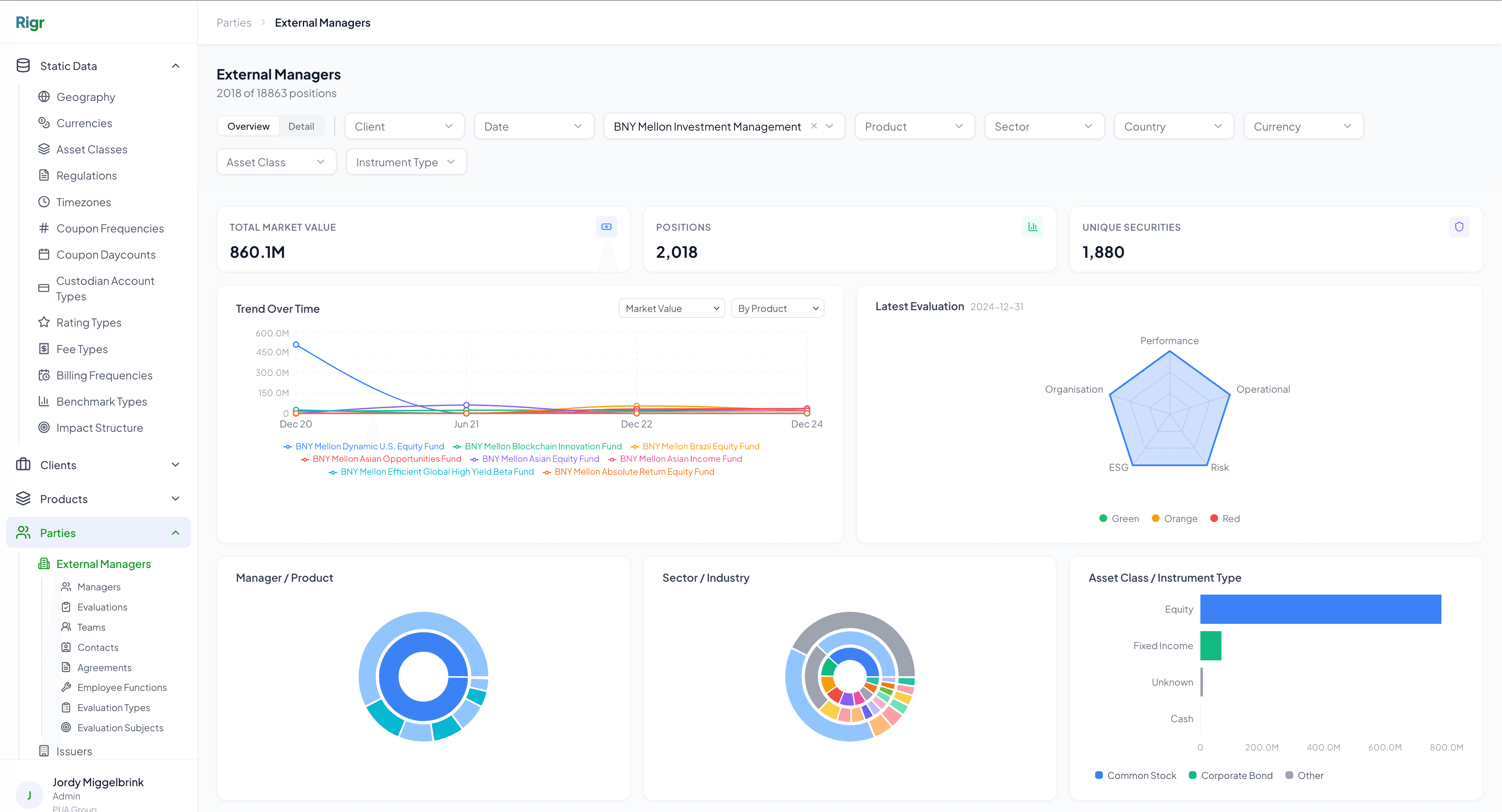This screenshot has width=1502, height=812.
Task: Open the Country filter dropdown
Action: pyautogui.click(x=1173, y=126)
